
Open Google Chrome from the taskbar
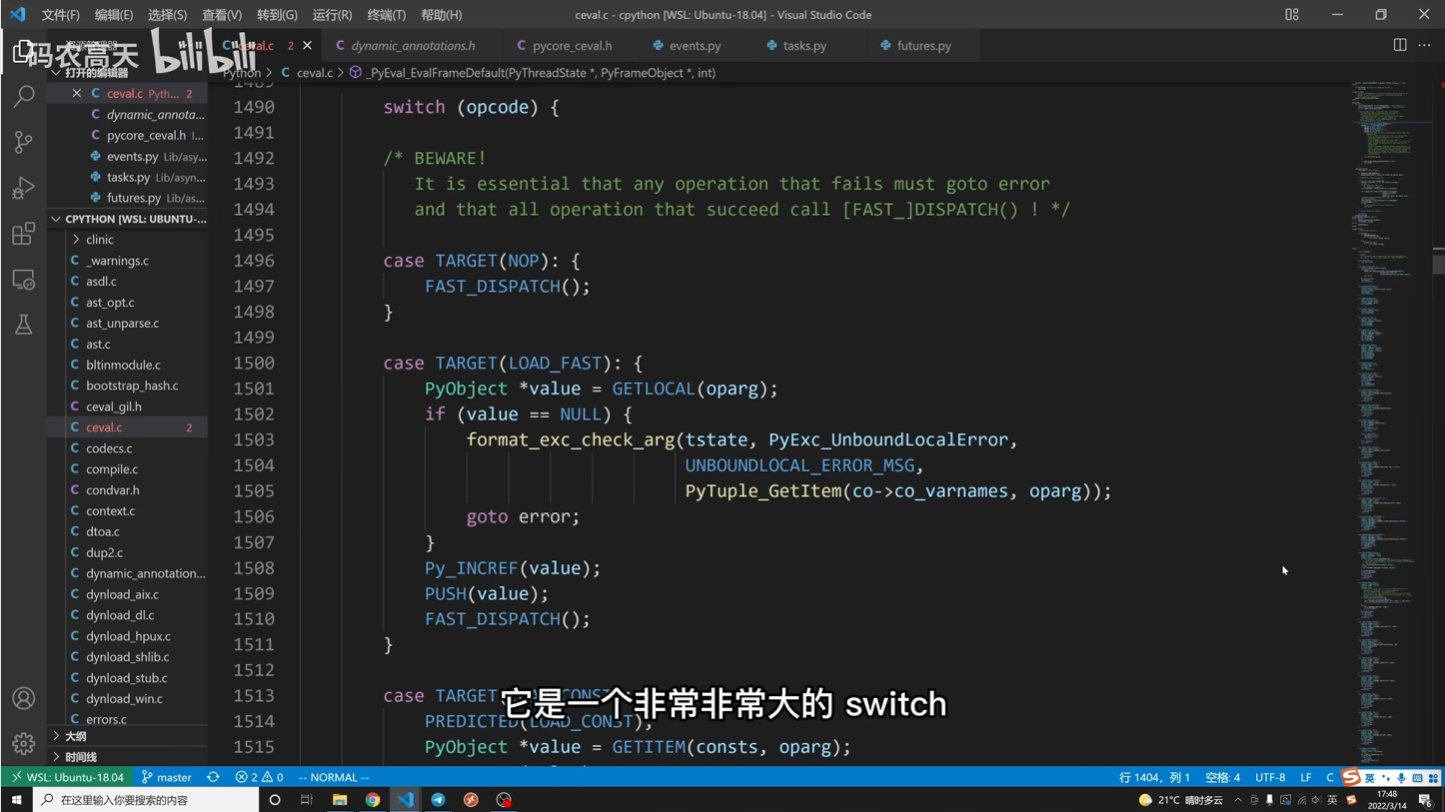pyautogui.click(x=372, y=800)
